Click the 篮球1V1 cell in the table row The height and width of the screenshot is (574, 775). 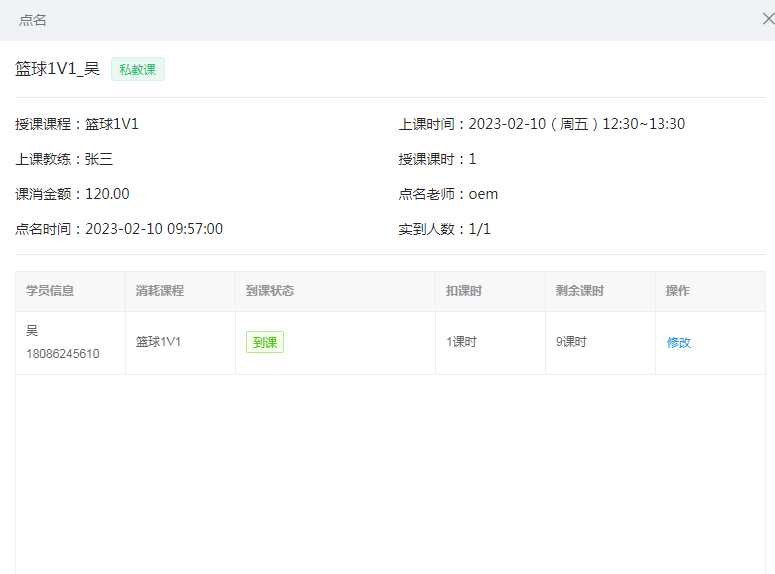pos(158,342)
